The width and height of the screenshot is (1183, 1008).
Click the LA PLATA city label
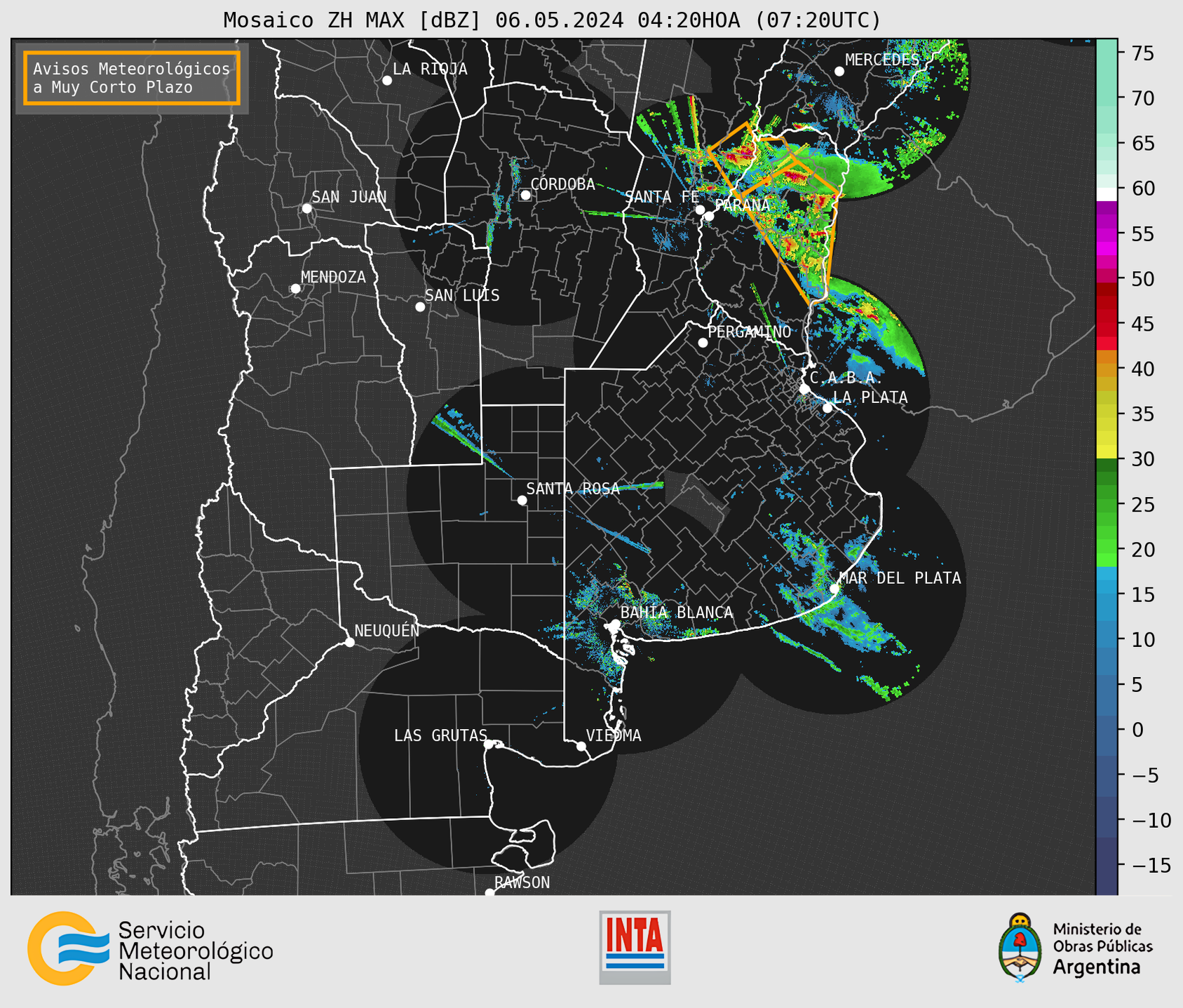coord(870,397)
